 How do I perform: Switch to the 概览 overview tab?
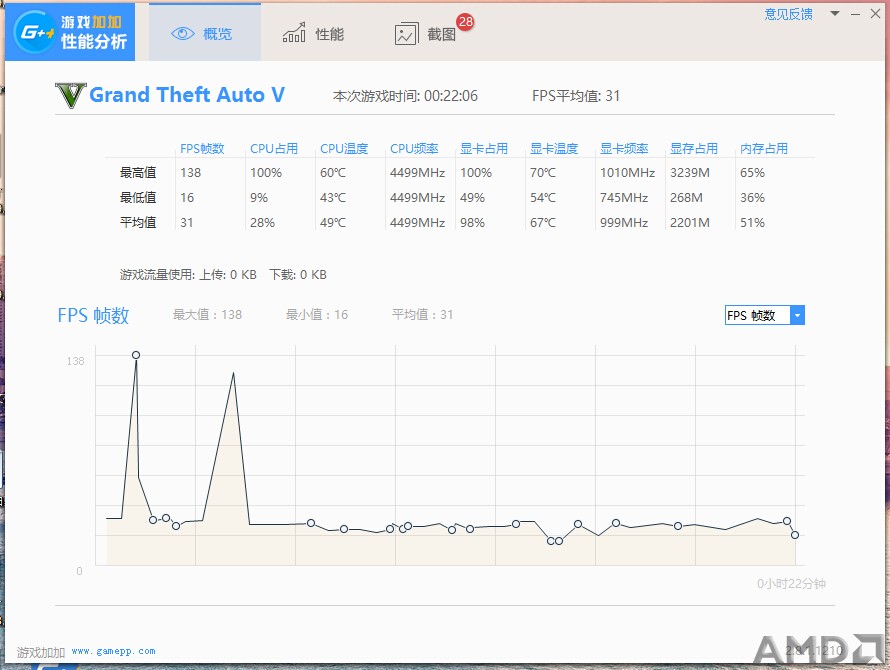click(205, 32)
